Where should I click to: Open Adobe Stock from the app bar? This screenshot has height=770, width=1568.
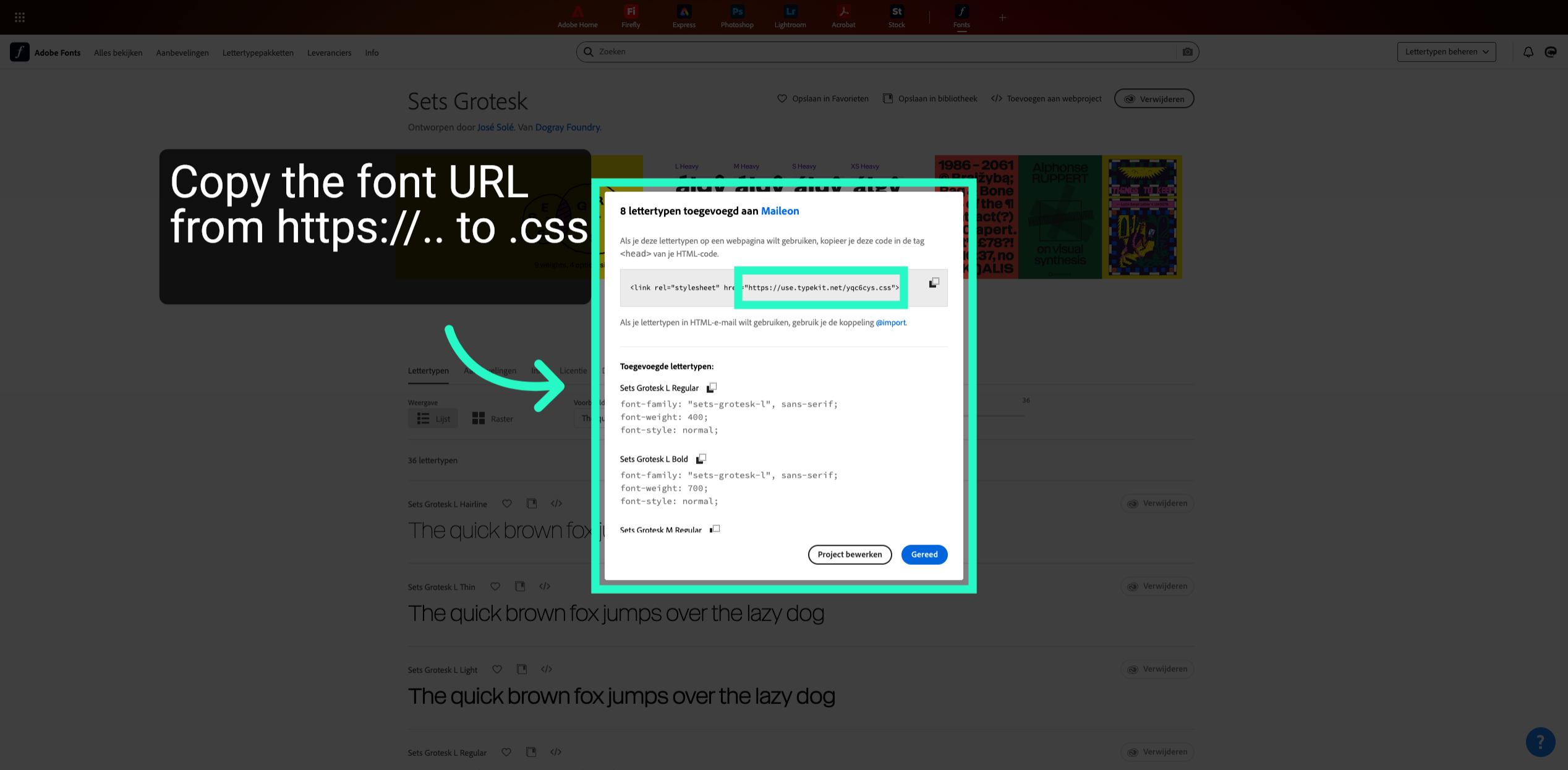coord(897,17)
